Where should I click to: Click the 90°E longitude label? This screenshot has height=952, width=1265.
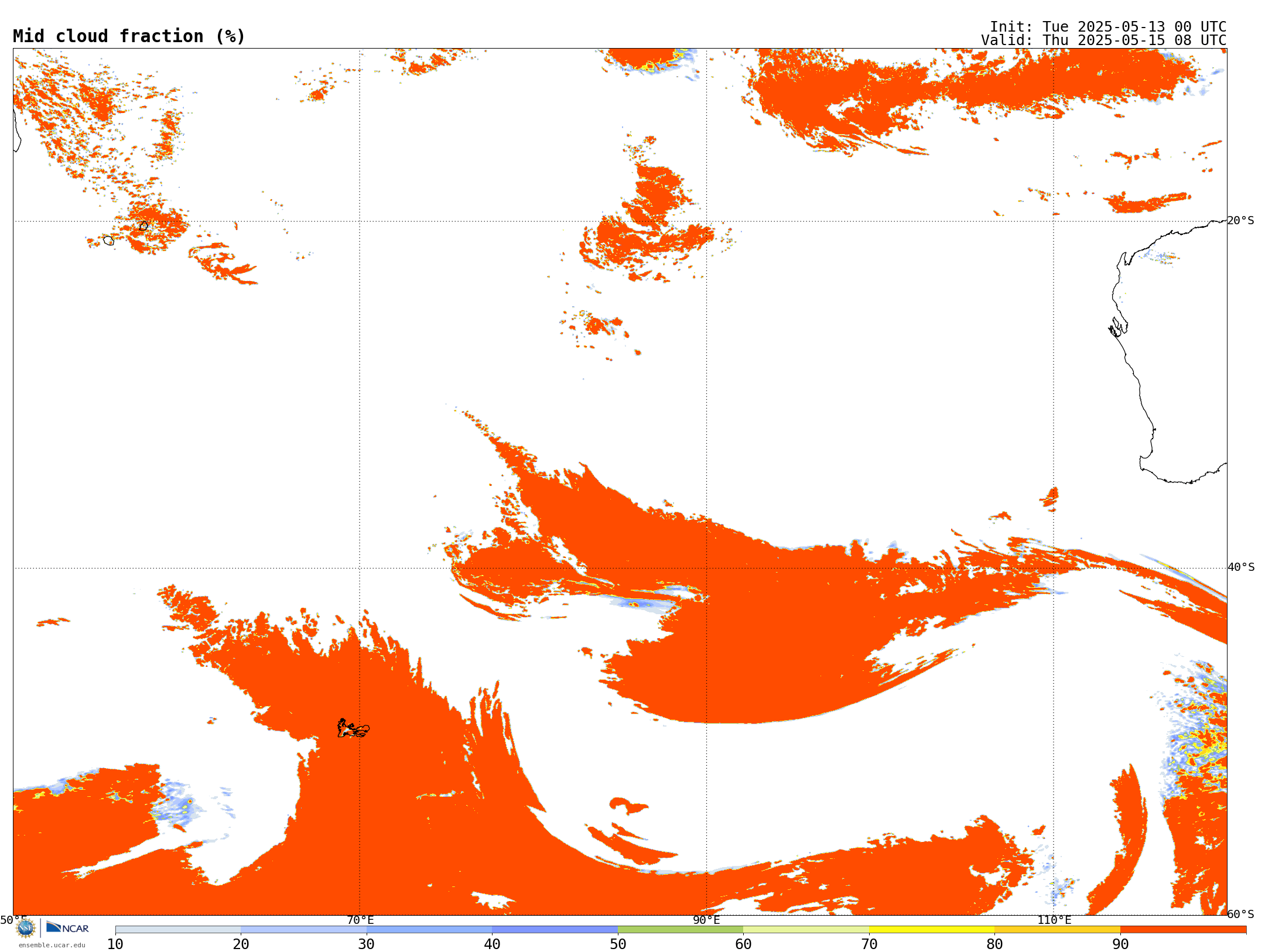click(x=706, y=920)
